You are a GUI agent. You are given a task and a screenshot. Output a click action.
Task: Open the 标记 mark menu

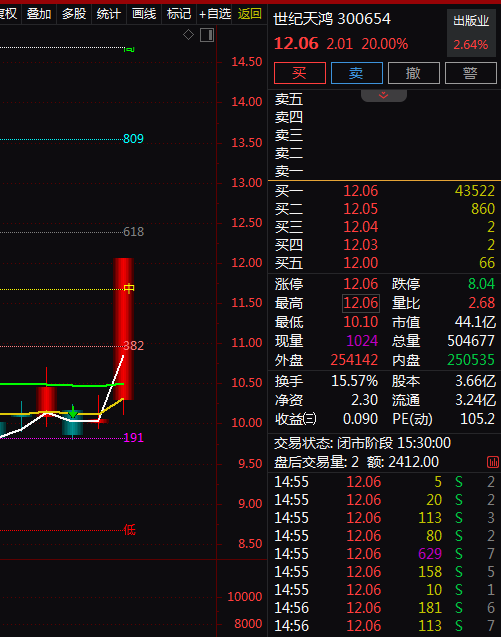[179, 14]
